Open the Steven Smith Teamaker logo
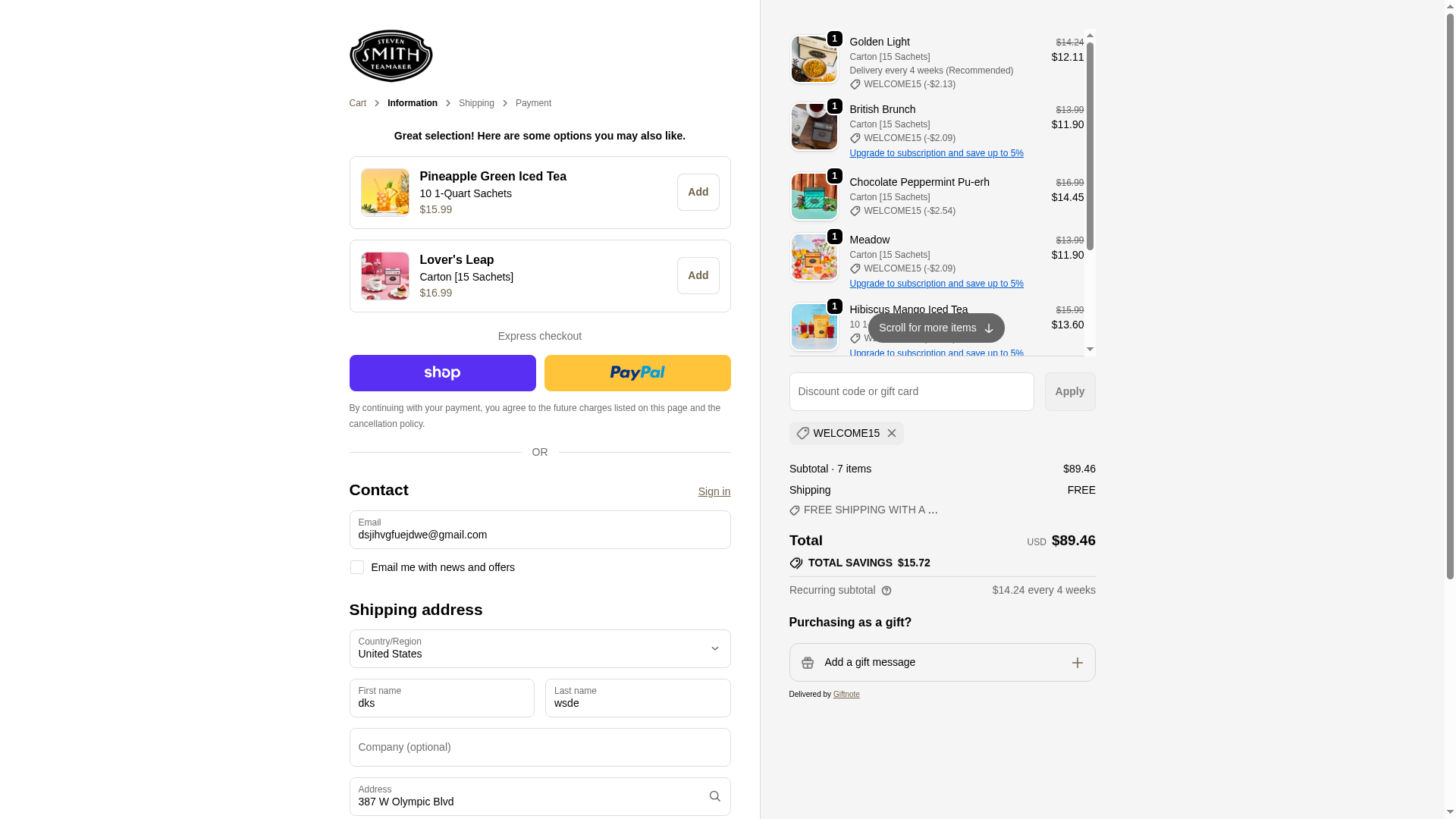Screen dimensions: 1456x819 [x=391, y=55]
